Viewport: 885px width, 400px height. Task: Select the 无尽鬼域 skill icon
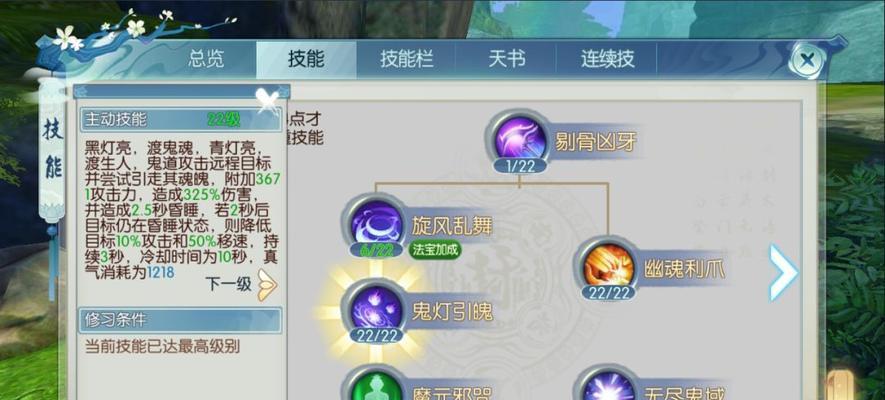[x=607, y=387]
